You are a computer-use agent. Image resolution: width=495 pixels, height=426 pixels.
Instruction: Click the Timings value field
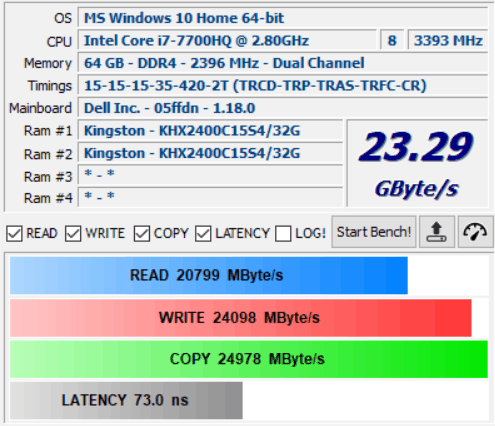[283, 85]
